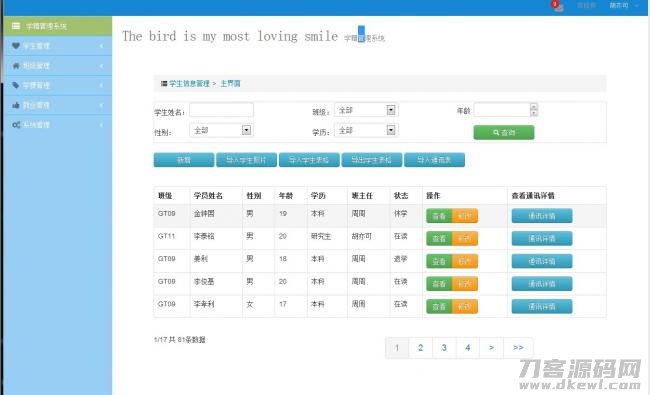Click the hamburger menu icon in sidebar header
The width and height of the screenshot is (650, 395).
point(16,26)
